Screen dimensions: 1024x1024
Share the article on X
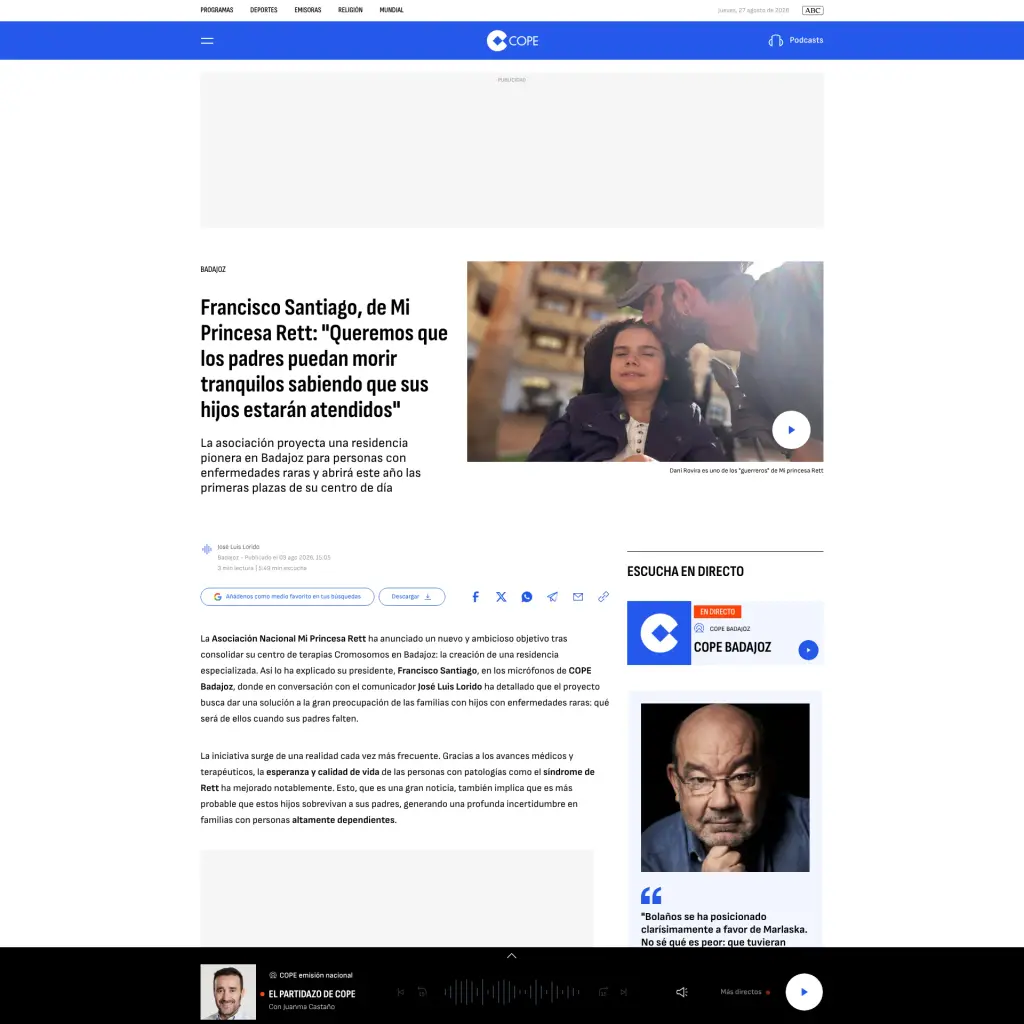click(501, 596)
